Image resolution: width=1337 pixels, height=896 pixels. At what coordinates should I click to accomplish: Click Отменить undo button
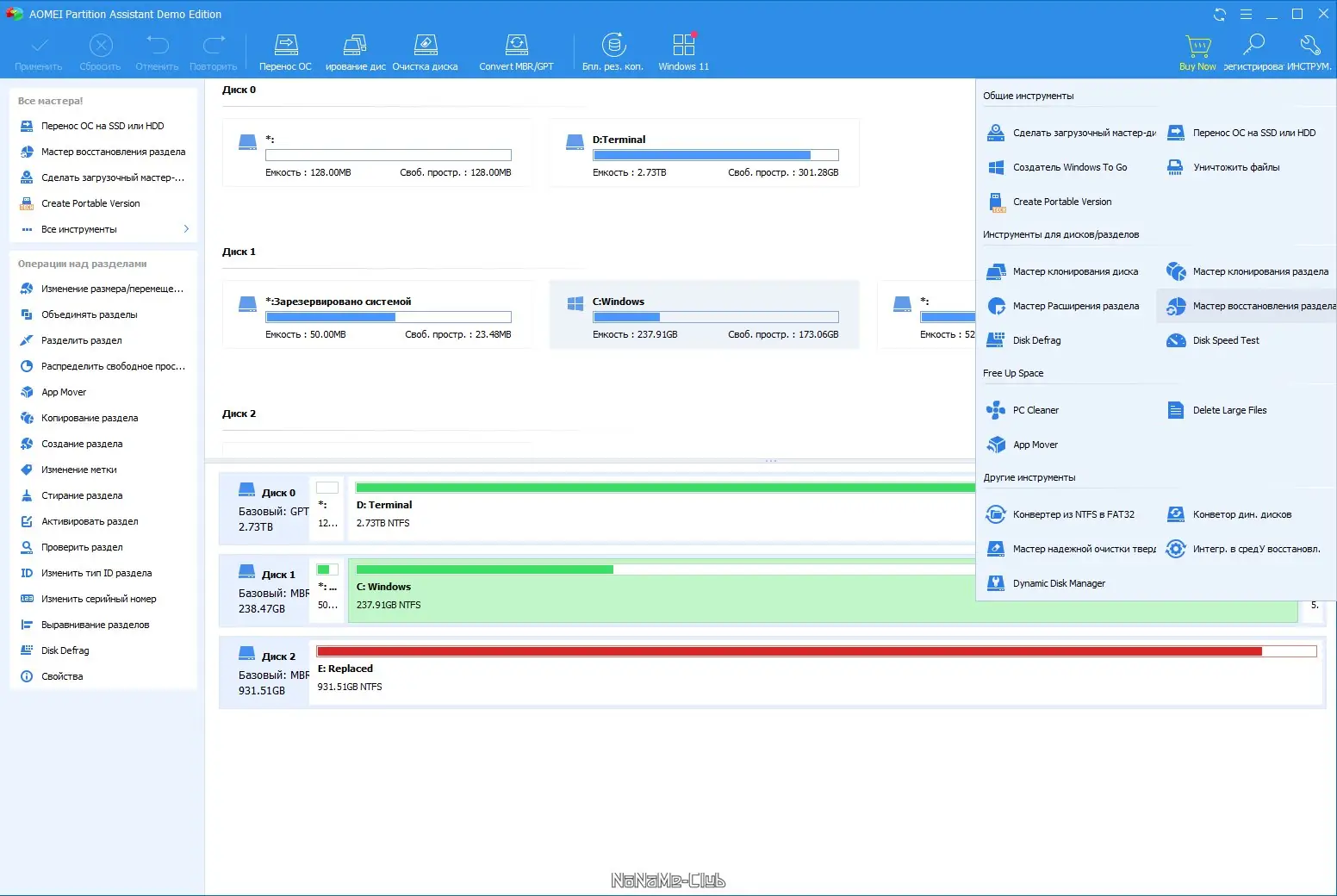coord(157,53)
